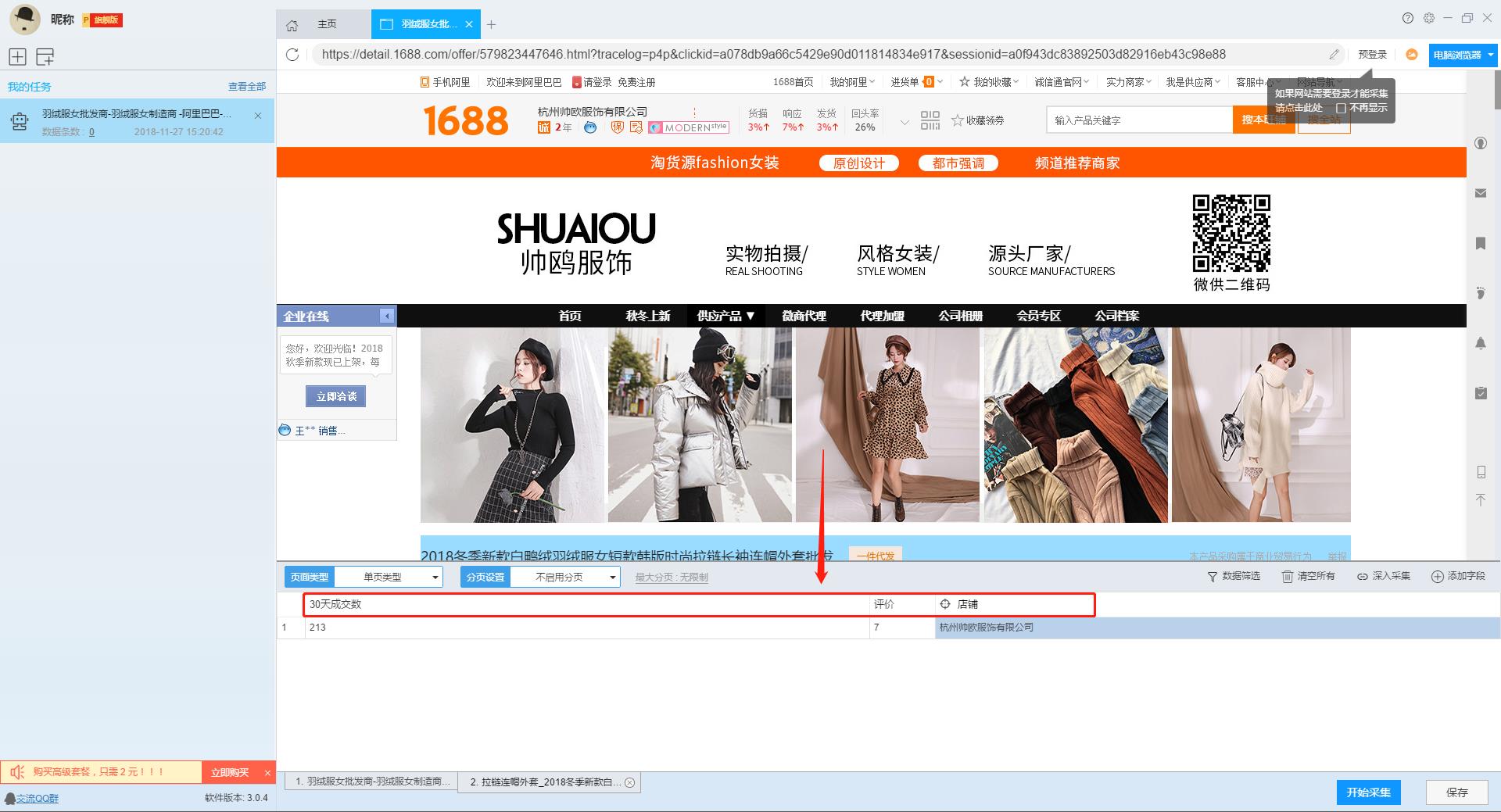Open the settings gear icon
The height and width of the screenshot is (812, 1501).
point(1429,18)
